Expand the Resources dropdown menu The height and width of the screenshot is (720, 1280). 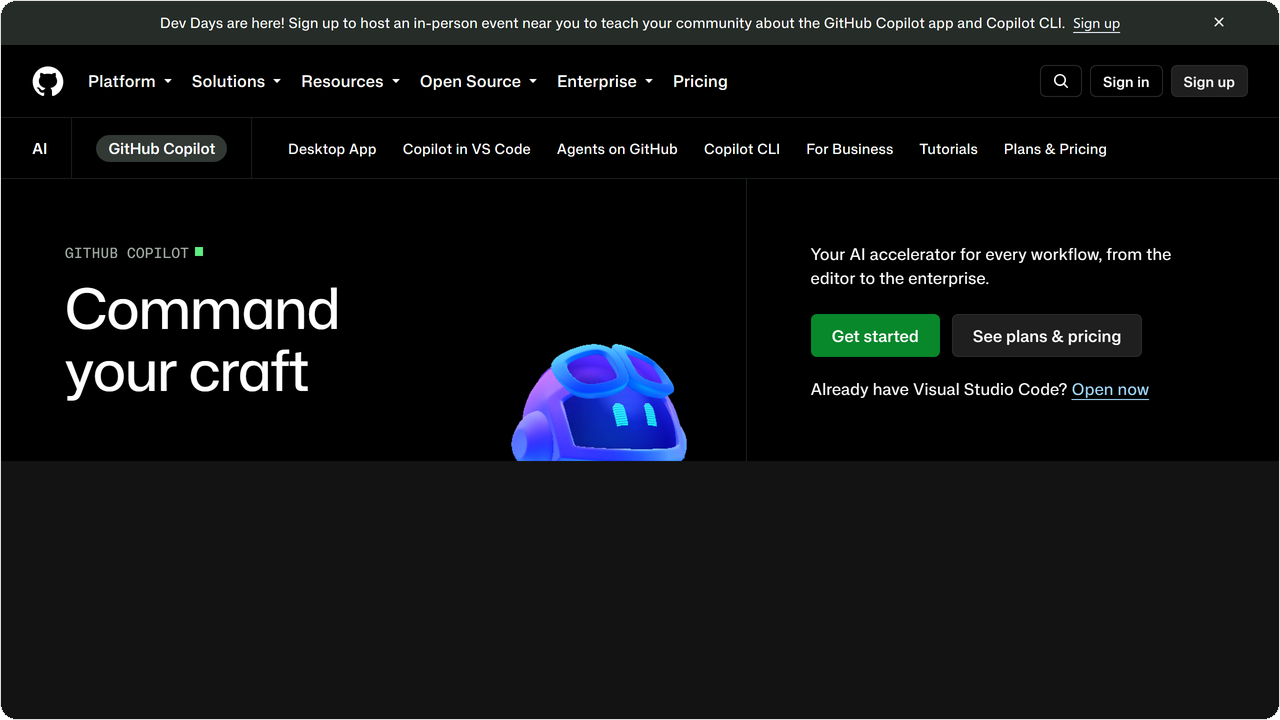pos(350,81)
